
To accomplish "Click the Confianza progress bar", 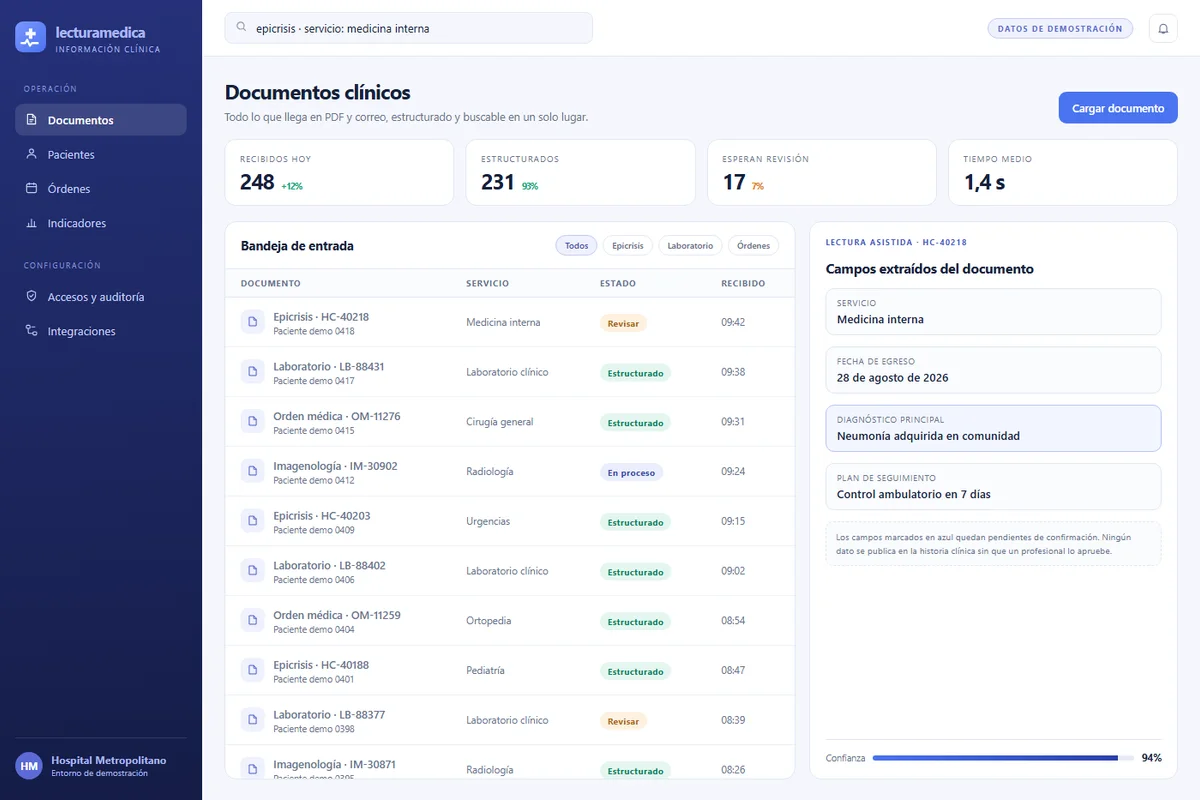I will click(x=1003, y=758).
